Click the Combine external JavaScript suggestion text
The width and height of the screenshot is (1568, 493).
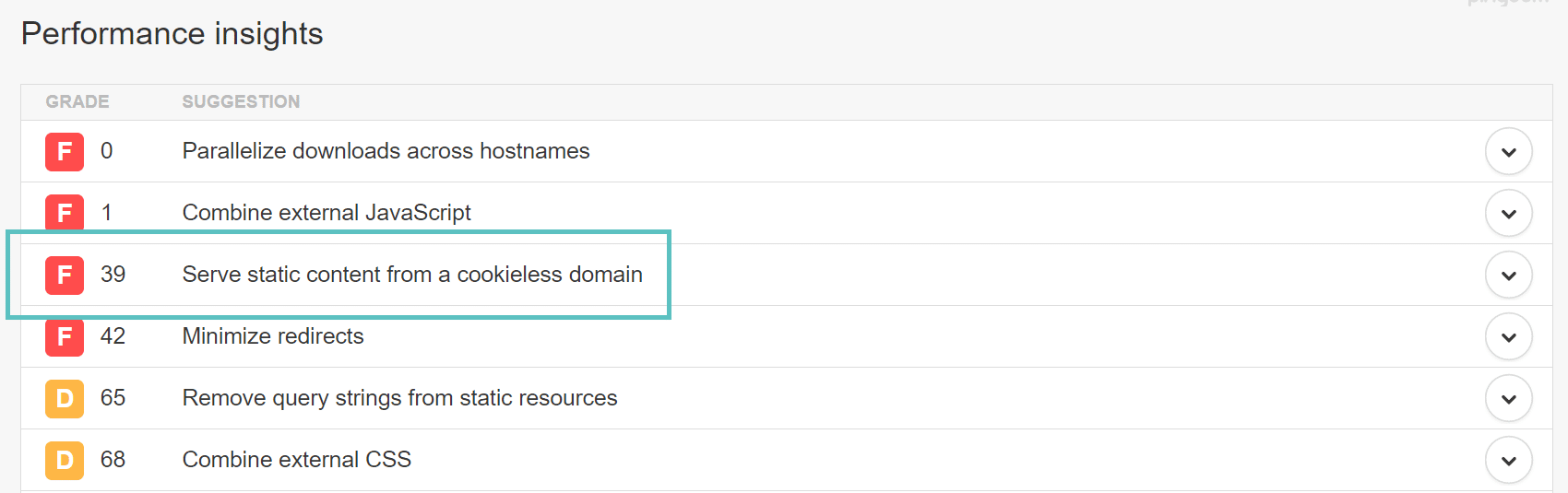point(327,213)
